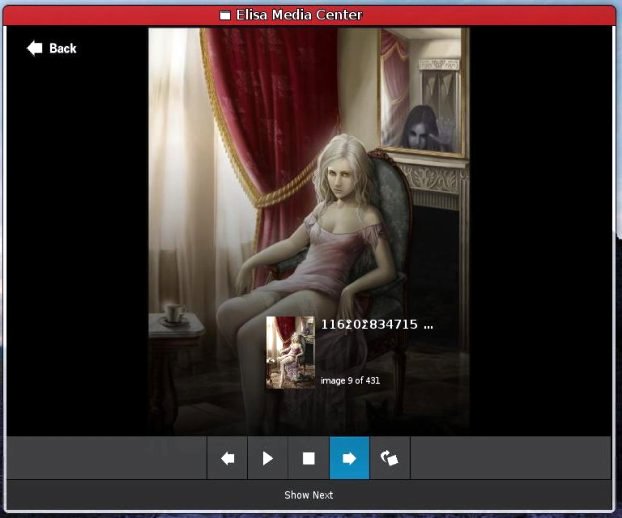Start the slideshow with the play button

(x=268, y=458)
